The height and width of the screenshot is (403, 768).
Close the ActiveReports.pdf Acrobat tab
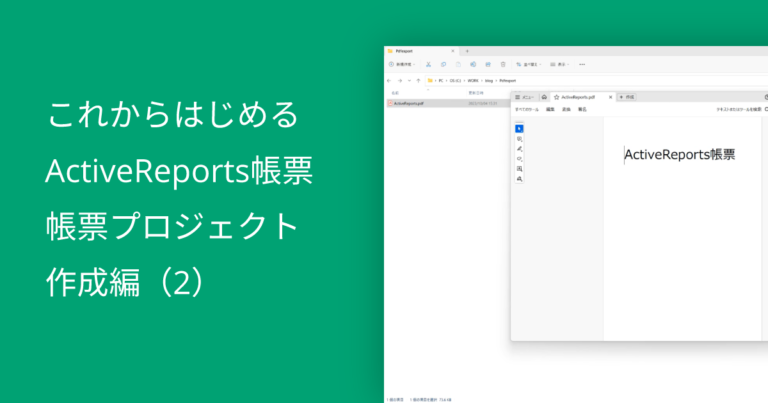click(x=610, y=97)
